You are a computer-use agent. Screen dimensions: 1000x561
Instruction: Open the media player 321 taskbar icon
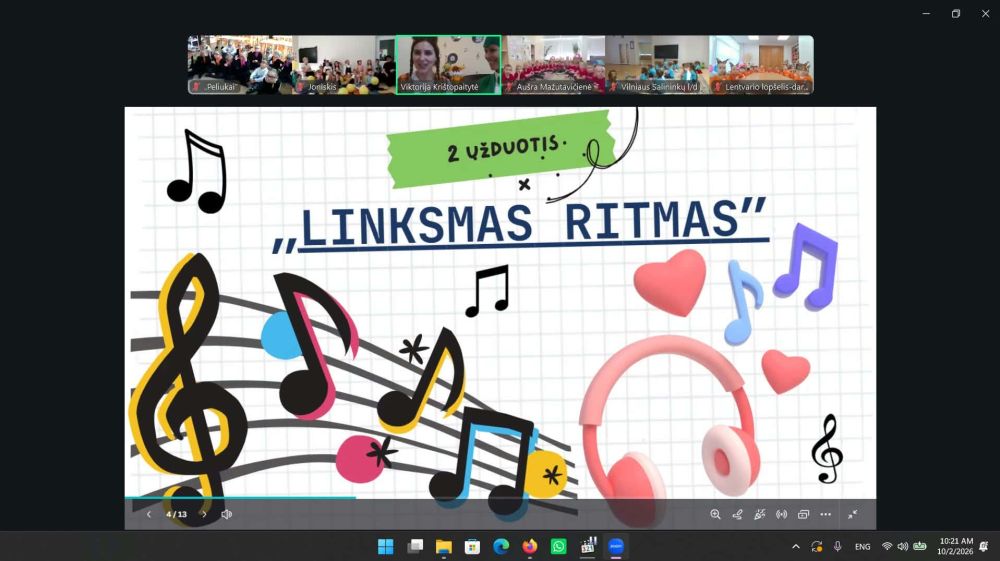pos(587,546)
